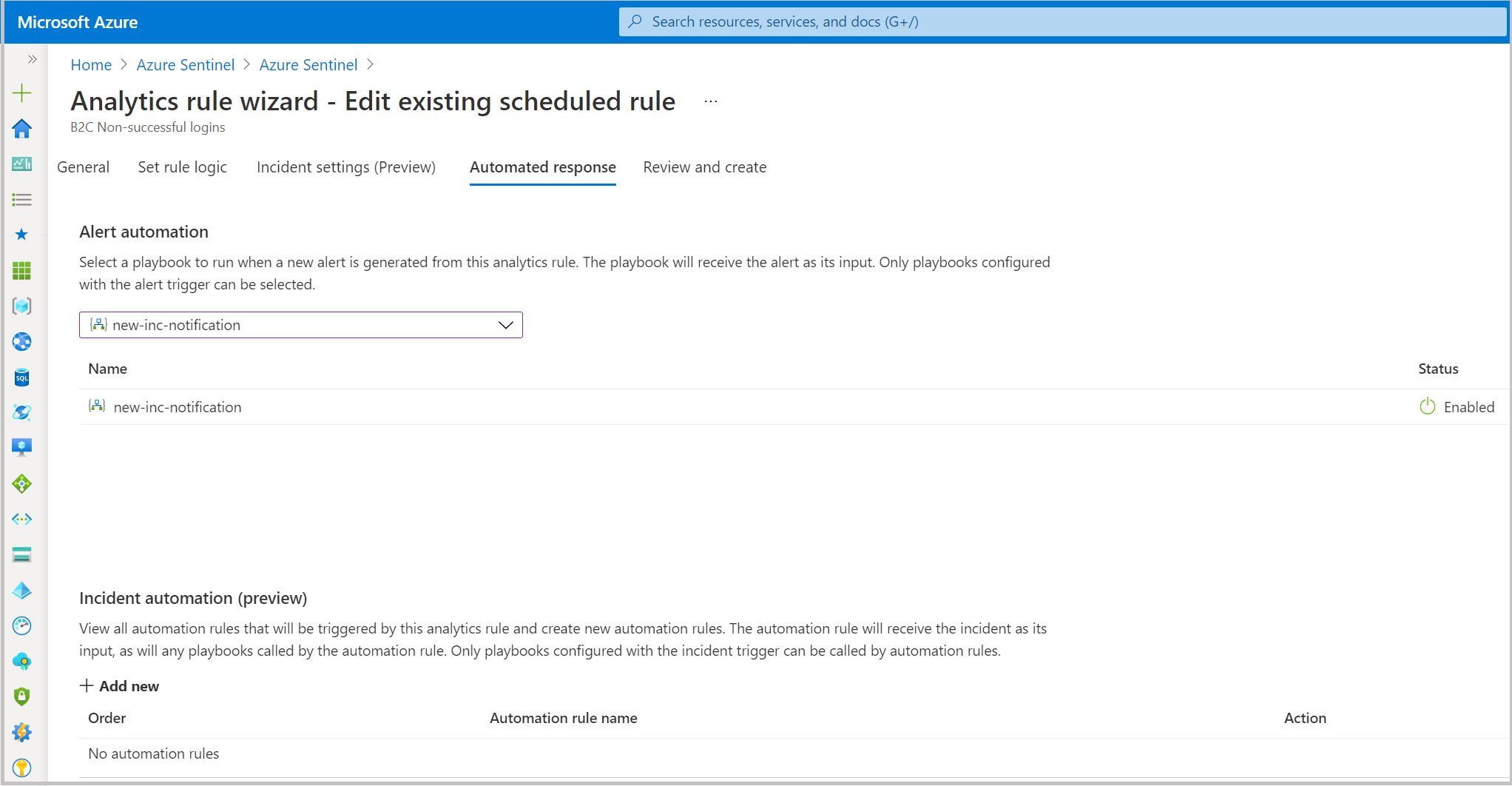Click Add new under Incident automation
Screen dimensions: 1512x786
[x=119, y=686]
